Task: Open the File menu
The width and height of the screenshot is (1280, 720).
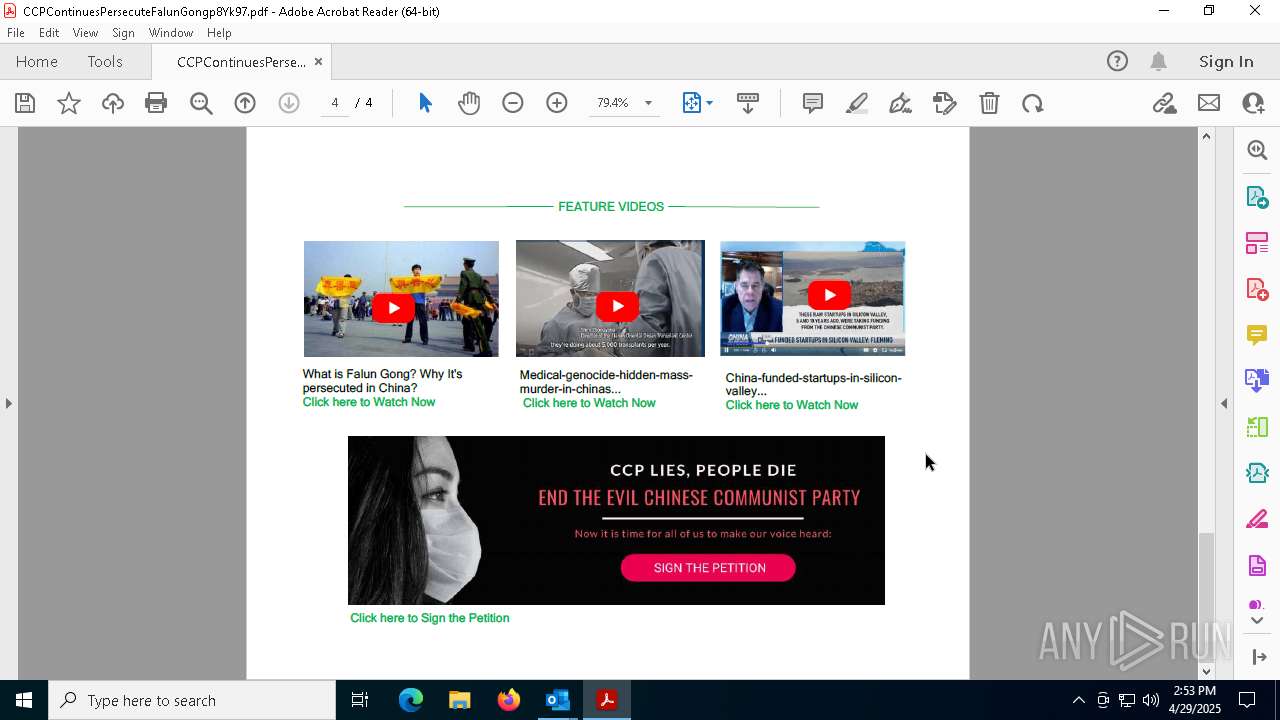Action: click(16, 33)
